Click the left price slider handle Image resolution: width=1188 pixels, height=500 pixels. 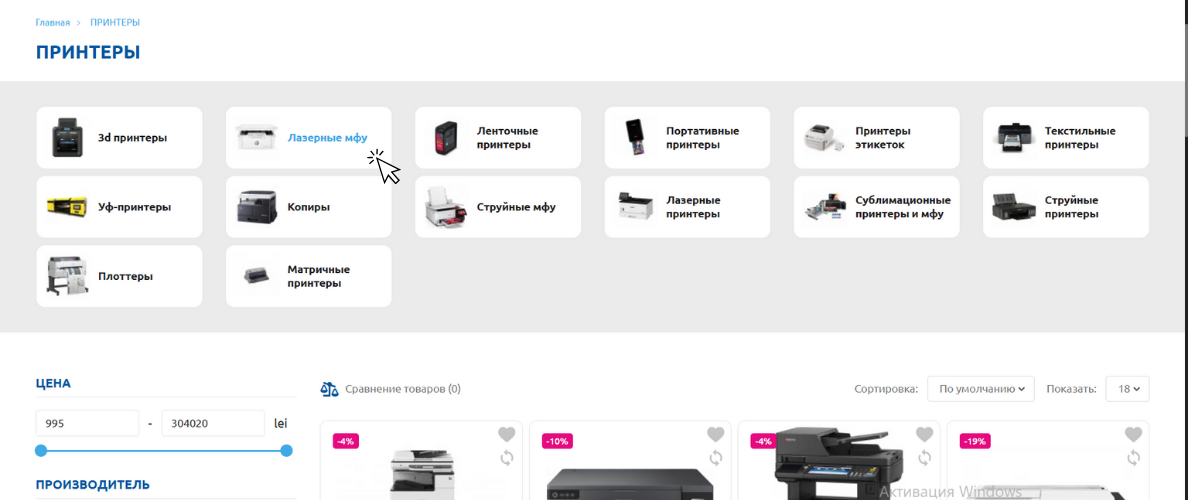click(41, 451)
